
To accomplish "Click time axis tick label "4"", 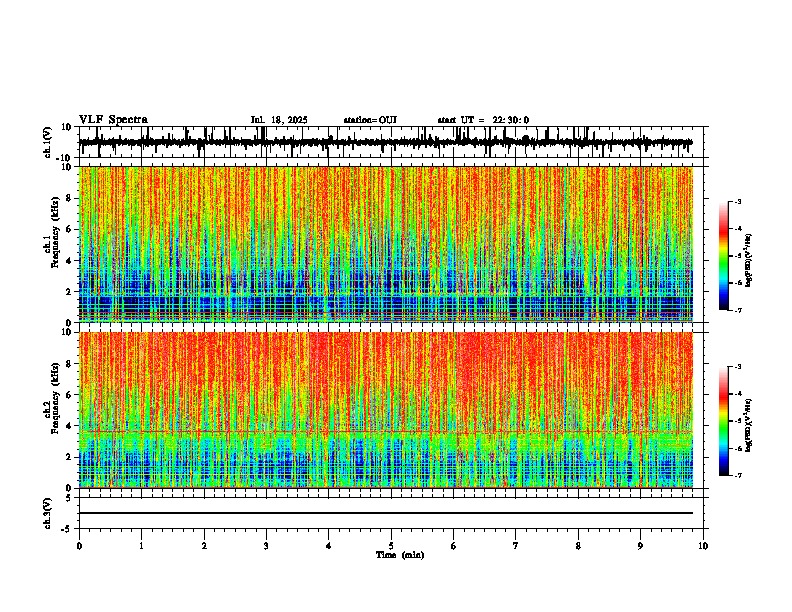I will click(x=329, y=546).
